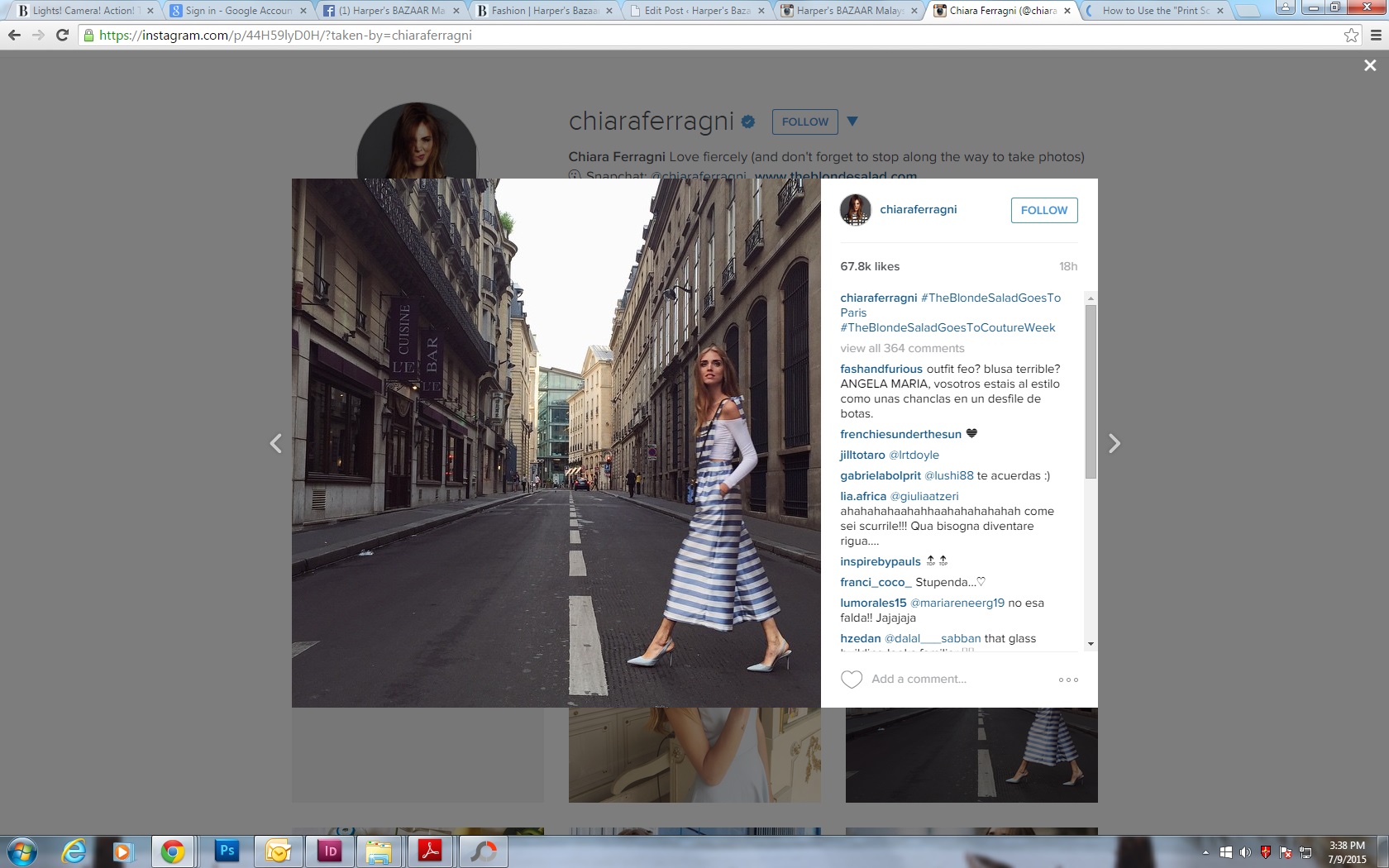The image size is (1389, 868).
Task: Switch to Sign in Google Accounts tab
Action: tap(238, 11)
